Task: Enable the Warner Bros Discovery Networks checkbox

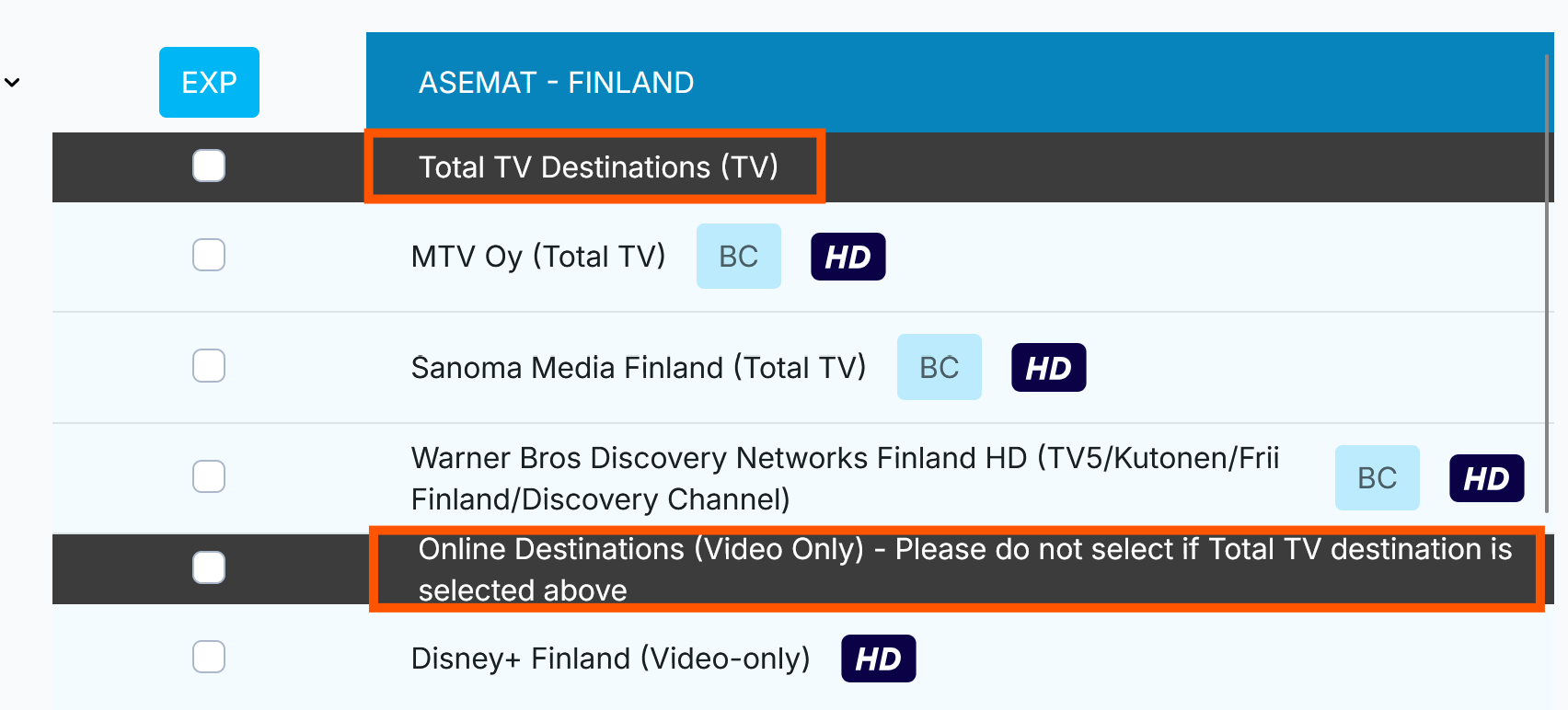Action: (209, 476)
